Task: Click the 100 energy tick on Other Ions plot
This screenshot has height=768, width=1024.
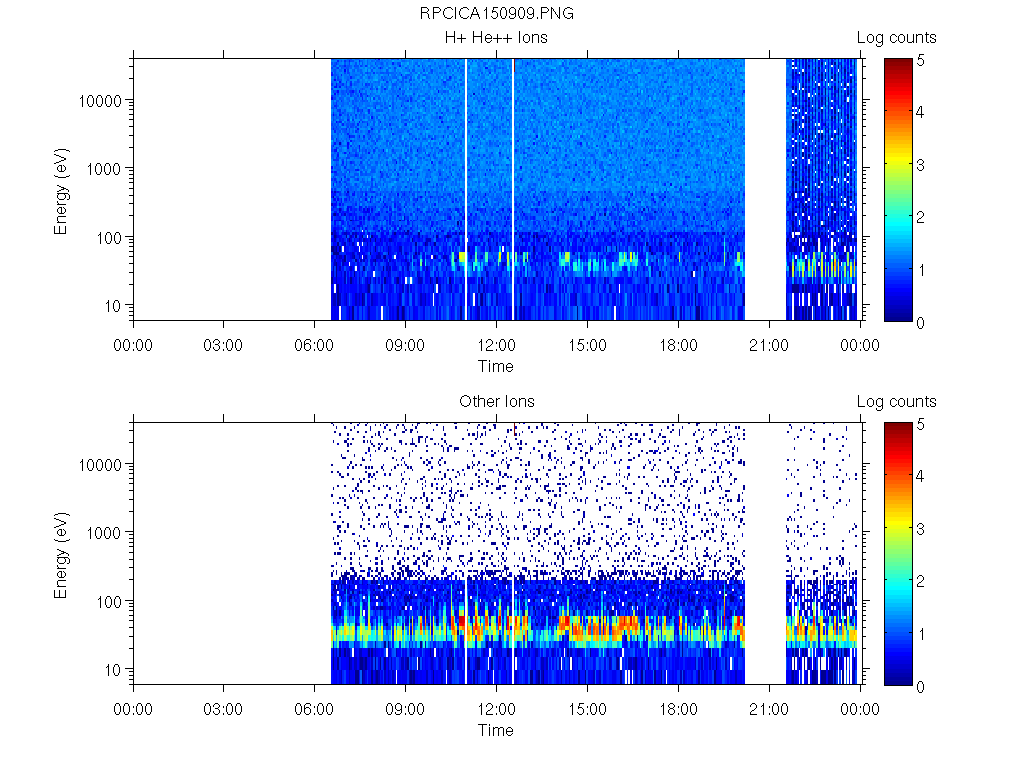Action: coord(109,601)
